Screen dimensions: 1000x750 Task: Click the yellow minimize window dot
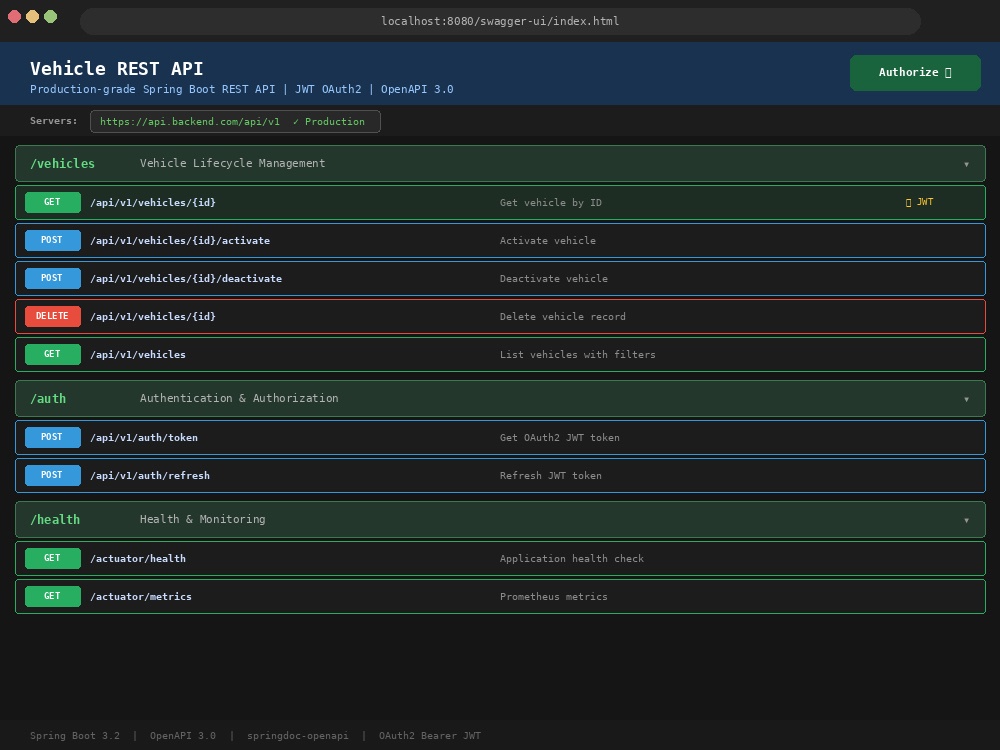(x=33, y=17)
